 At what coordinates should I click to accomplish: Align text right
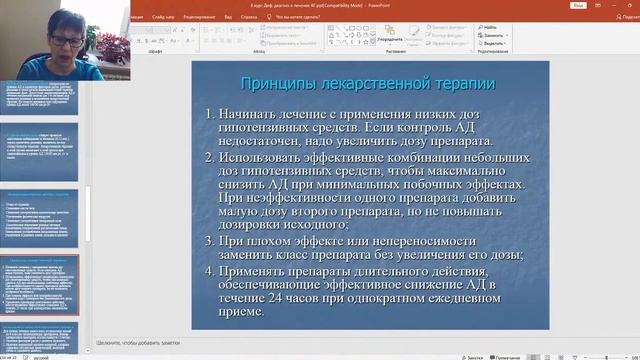point(222,41)
